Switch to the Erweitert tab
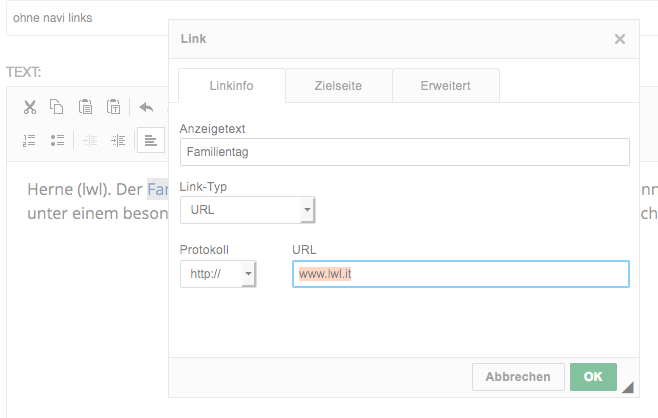 click(x=446, y=86)
